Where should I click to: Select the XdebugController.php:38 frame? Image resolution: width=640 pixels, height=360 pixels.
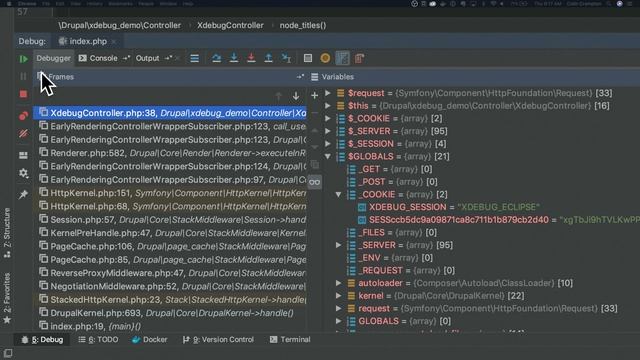170,113
